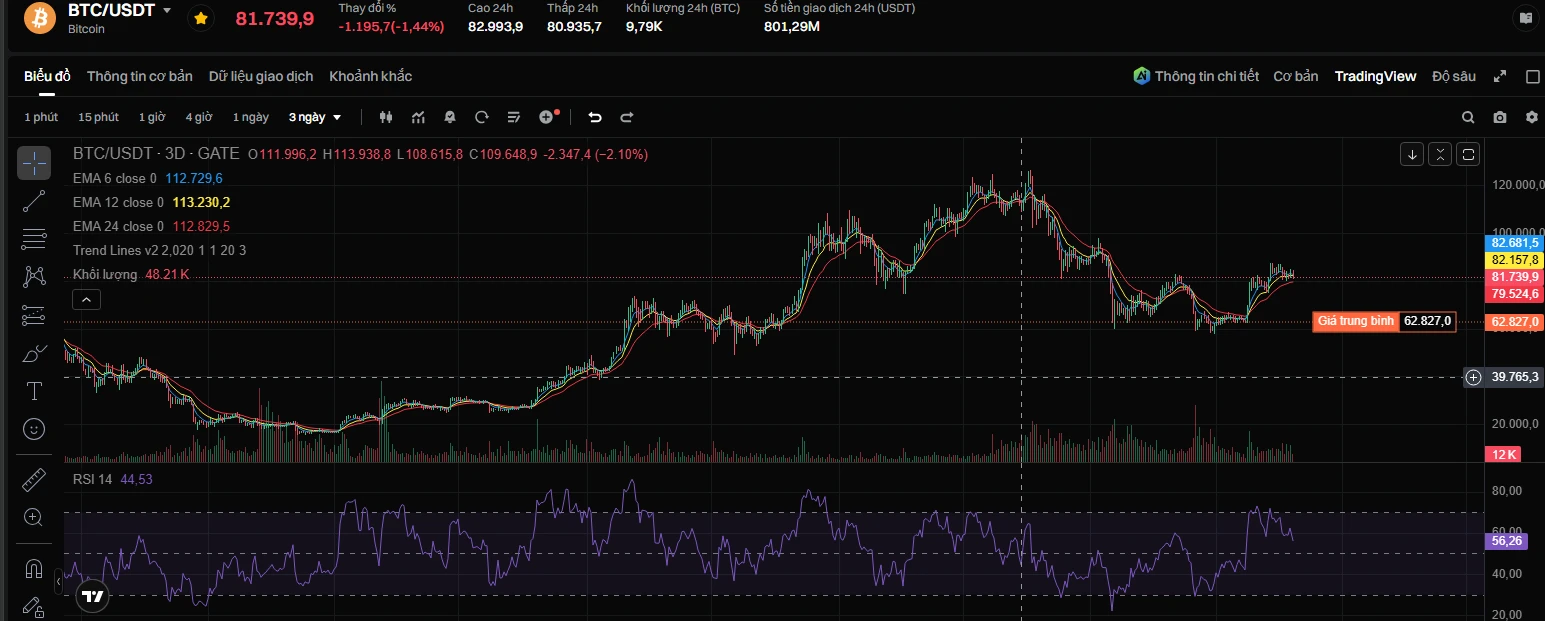1545x621 pixels.
Task: Open the forecasting and measurement tools
Action: [x=34, y=315]
